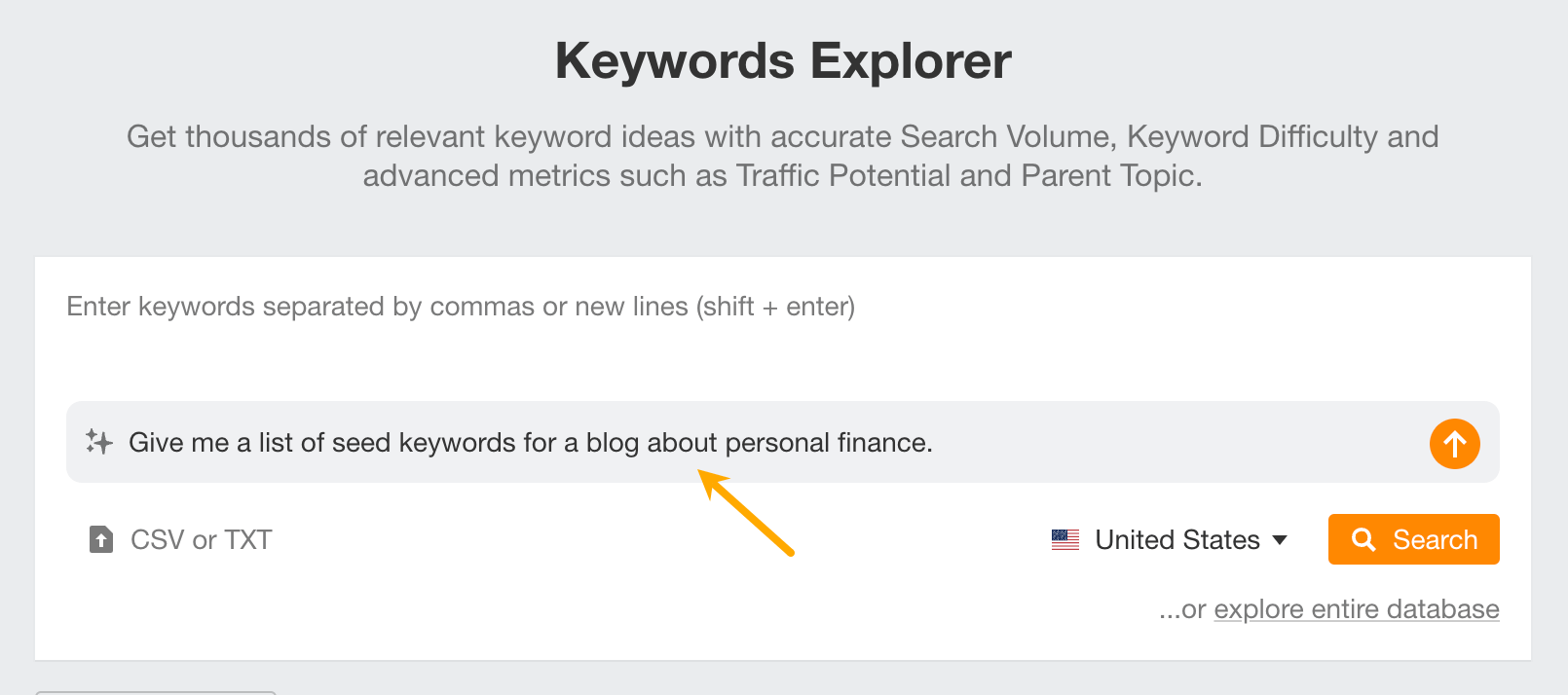Click the chevron next to United States

[x=1280, y=540]
